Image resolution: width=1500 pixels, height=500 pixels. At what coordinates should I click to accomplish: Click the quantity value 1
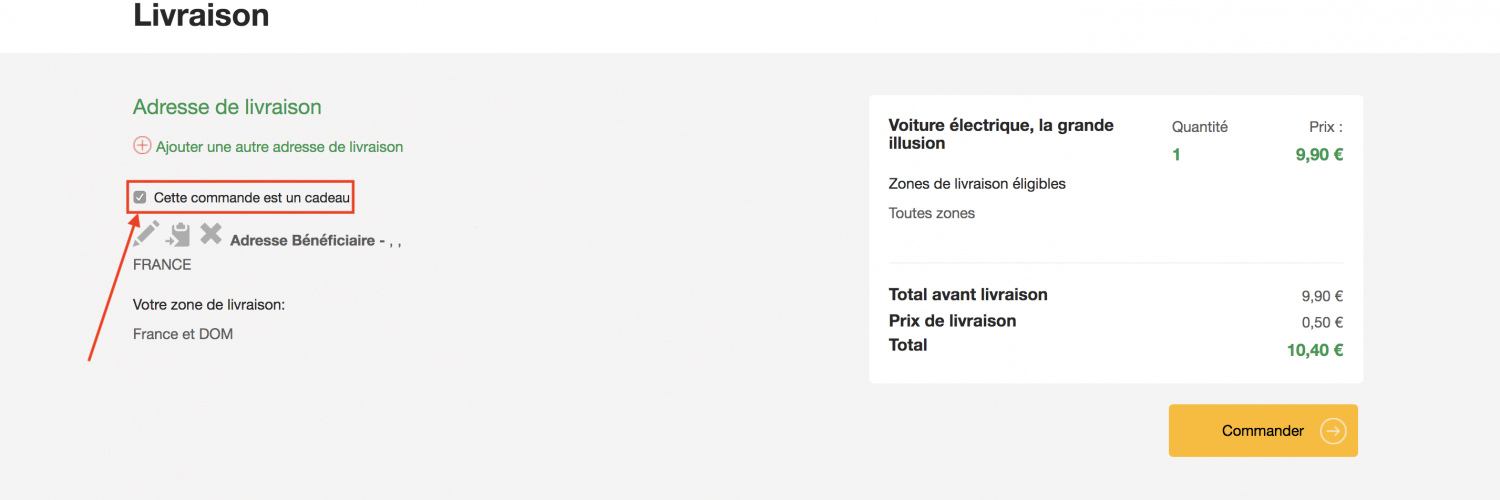(1176, 155)
